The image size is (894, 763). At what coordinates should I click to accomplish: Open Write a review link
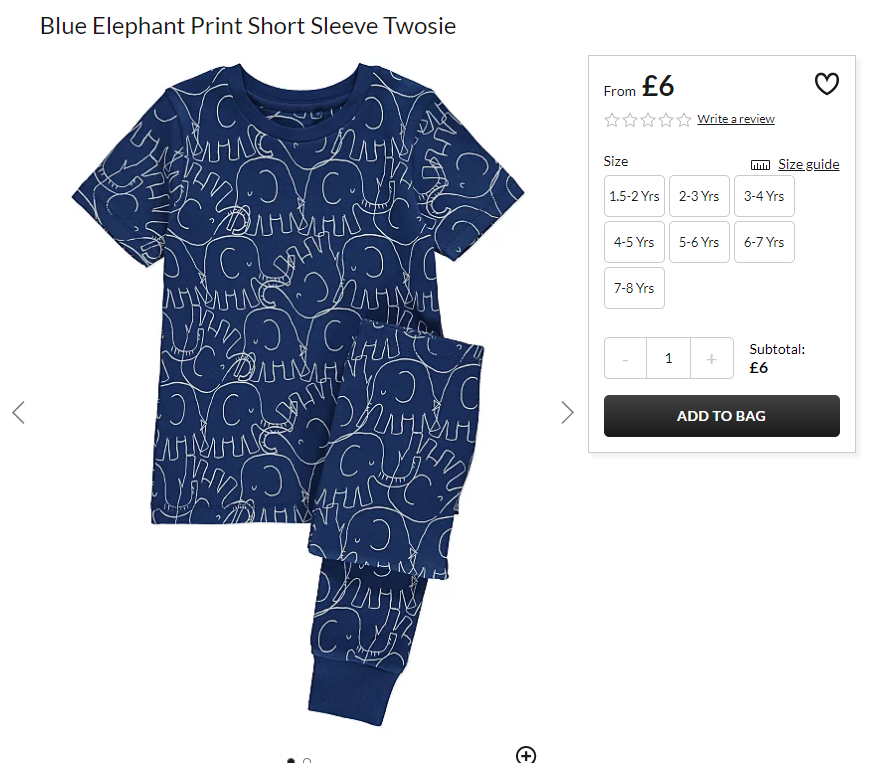[x=735, y=119]
